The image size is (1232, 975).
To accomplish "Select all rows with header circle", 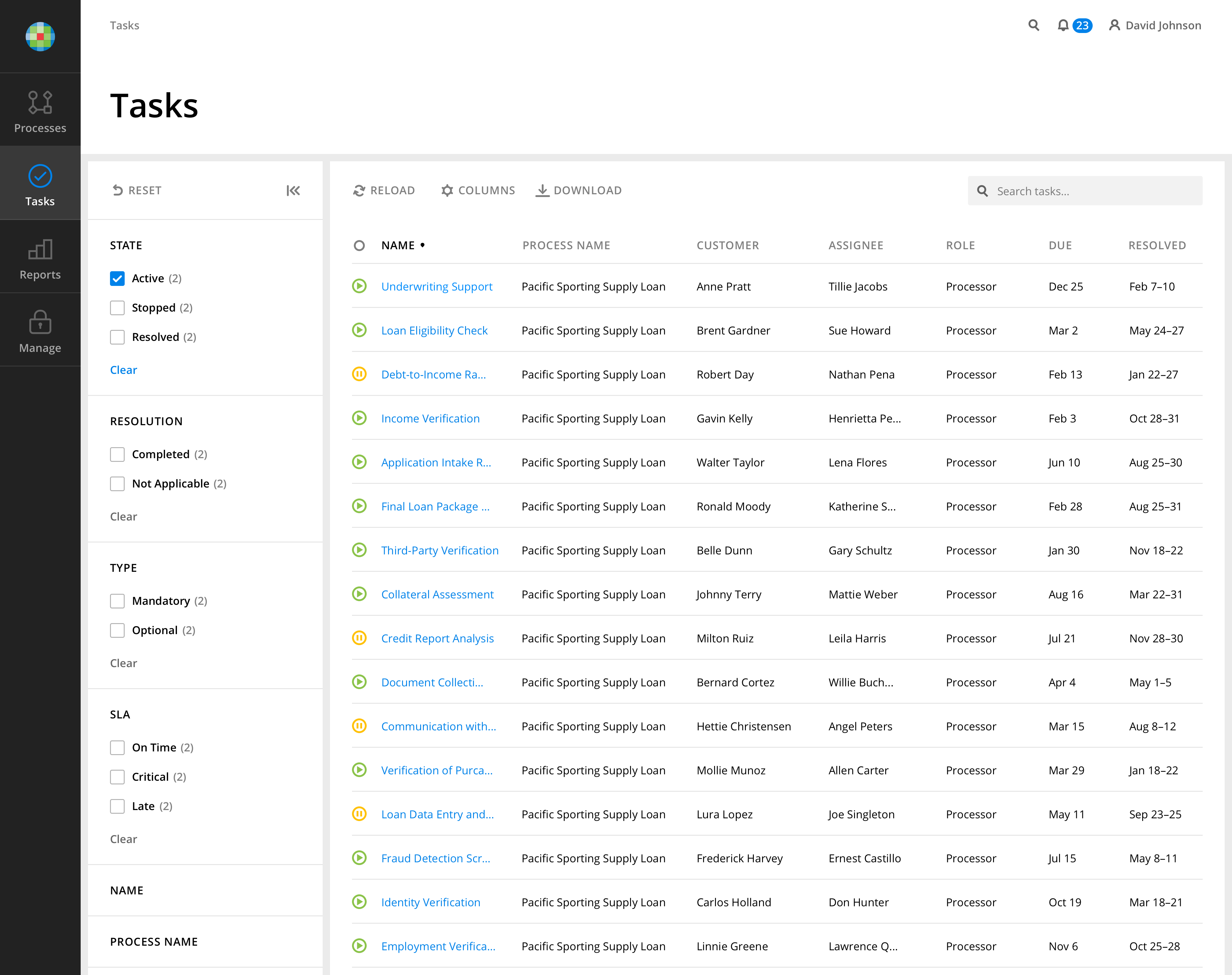I will (359, 246).
